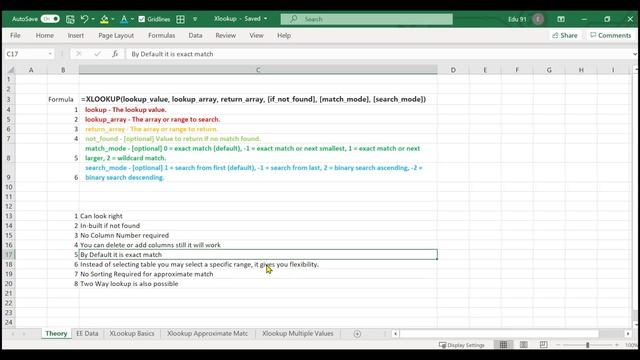
Task: Click the Borders grid icon
Action: 180,19
